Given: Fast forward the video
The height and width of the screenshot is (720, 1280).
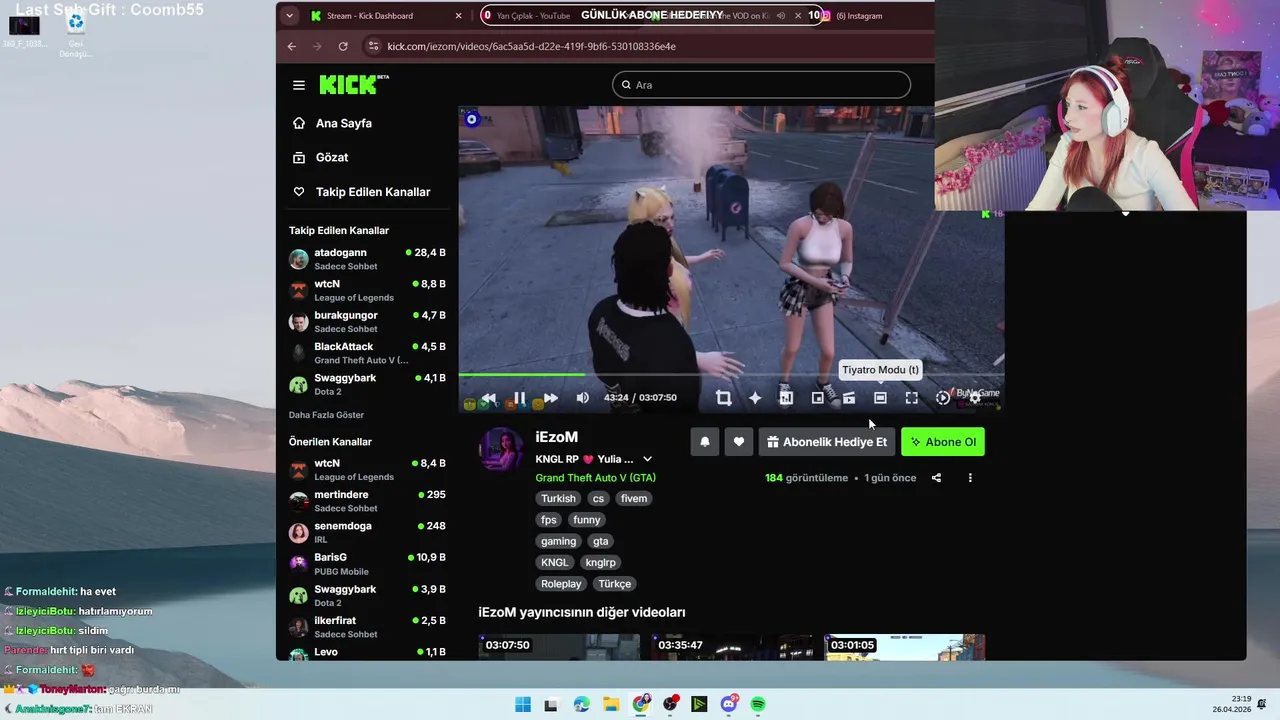Looking at the screenshot, I should (550, 398).
